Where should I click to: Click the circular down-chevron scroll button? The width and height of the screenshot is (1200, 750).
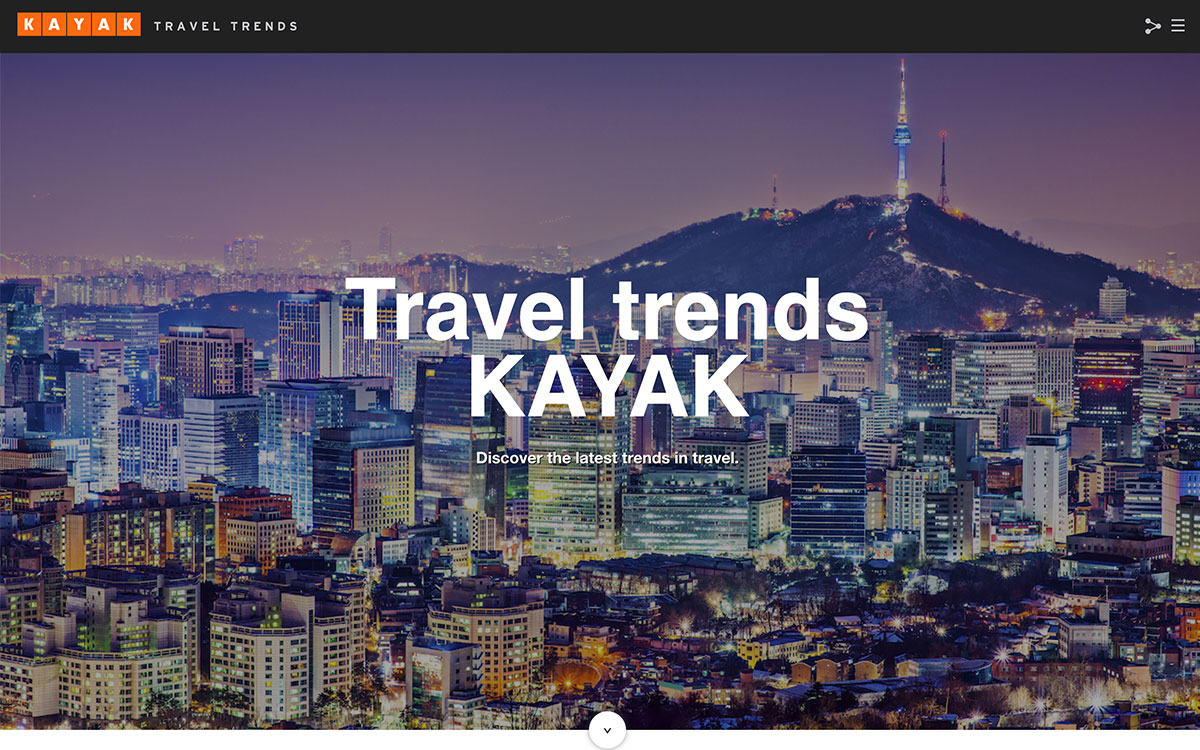607,730
